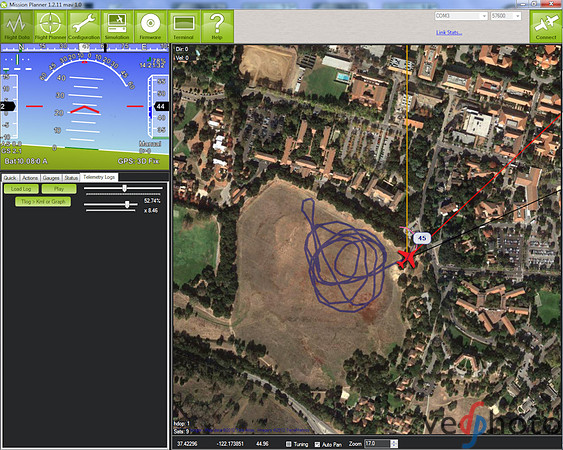Open the Terminal screen

[184, 27]
